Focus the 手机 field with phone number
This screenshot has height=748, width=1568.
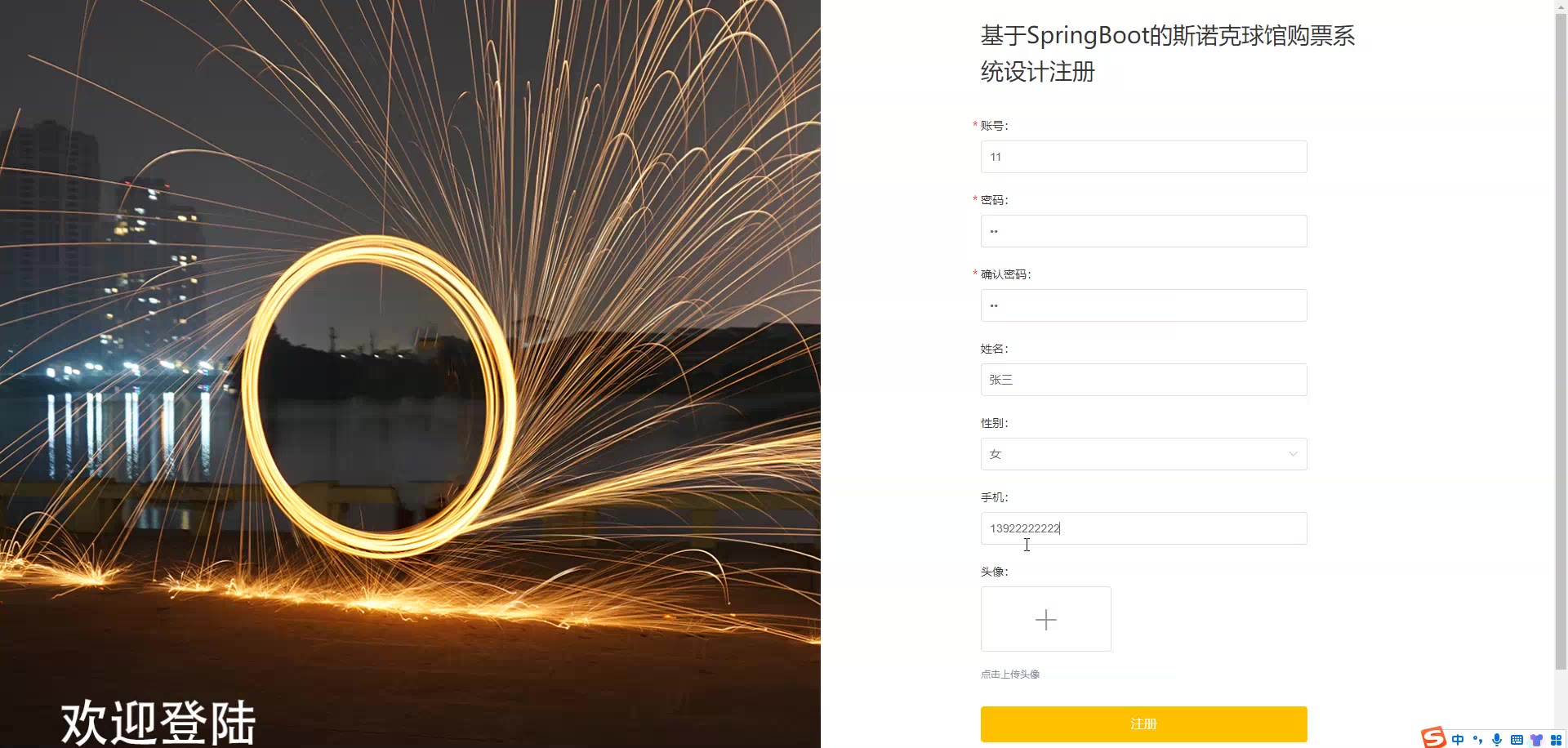1143,528
